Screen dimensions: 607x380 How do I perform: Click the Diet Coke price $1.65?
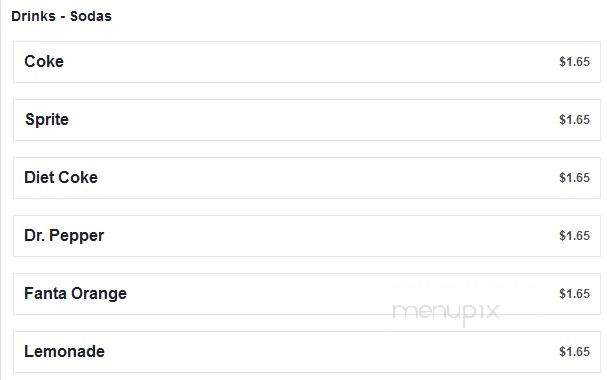tap(574, 178)
